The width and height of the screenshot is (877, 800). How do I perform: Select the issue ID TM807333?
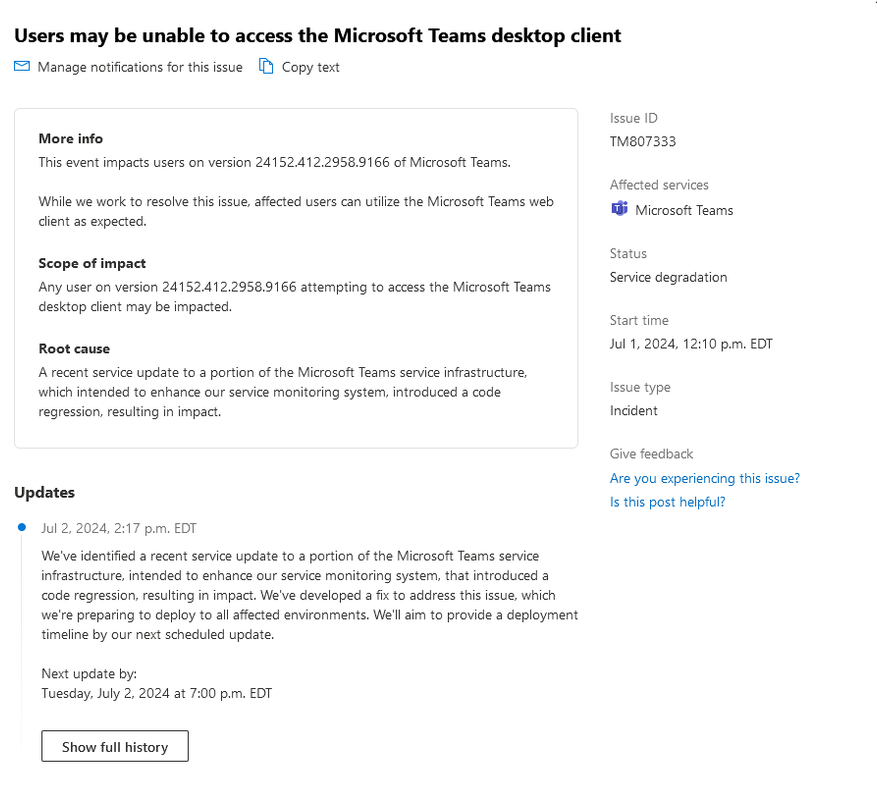(643, 142)
